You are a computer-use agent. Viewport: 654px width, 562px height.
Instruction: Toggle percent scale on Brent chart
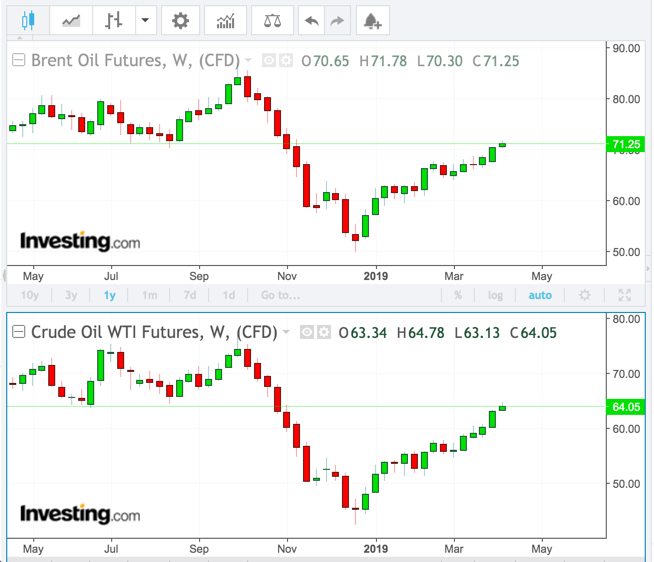458,295
